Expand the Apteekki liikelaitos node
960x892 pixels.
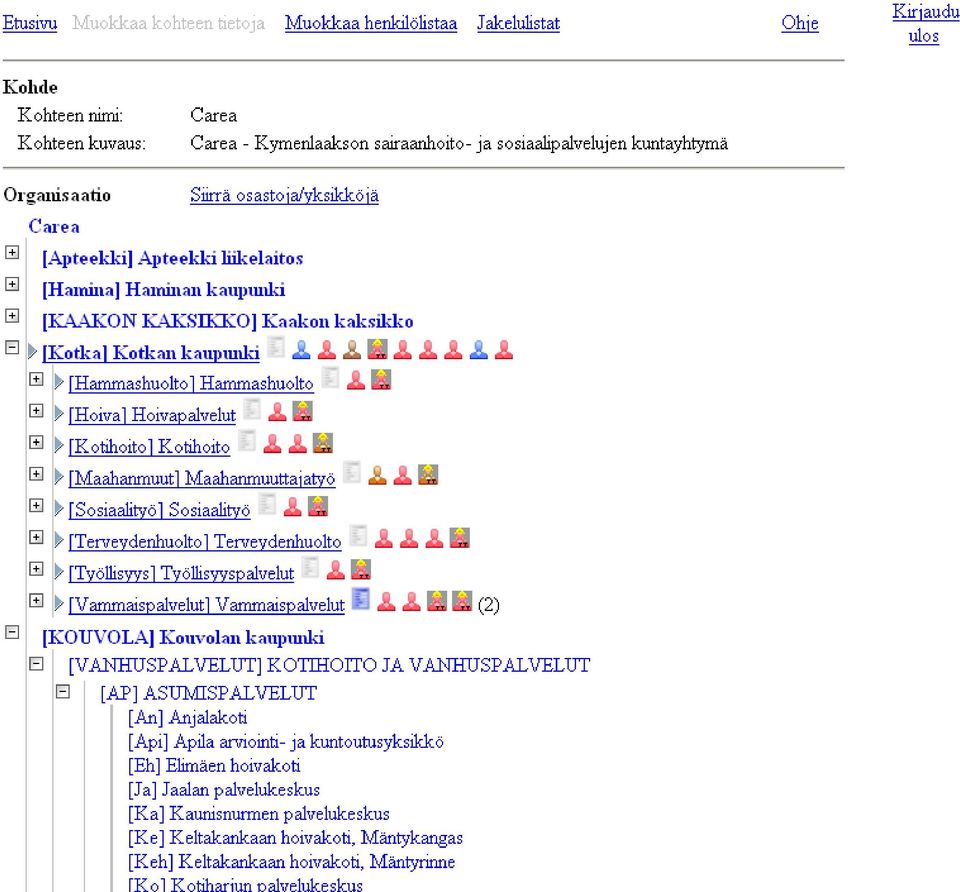(12, 252)
